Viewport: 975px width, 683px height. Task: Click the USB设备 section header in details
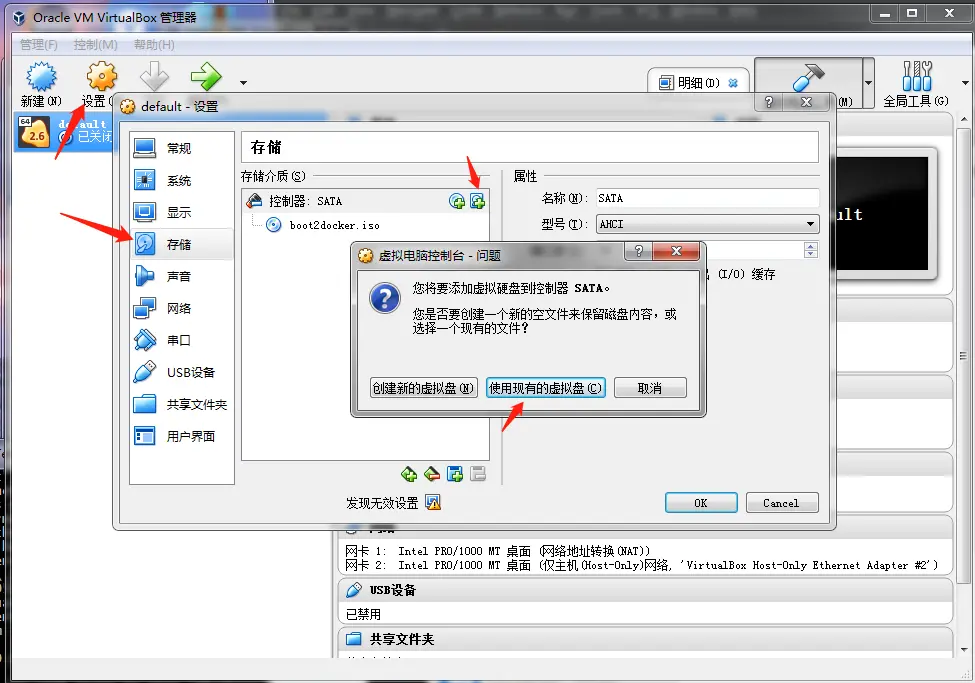(645, 590)
